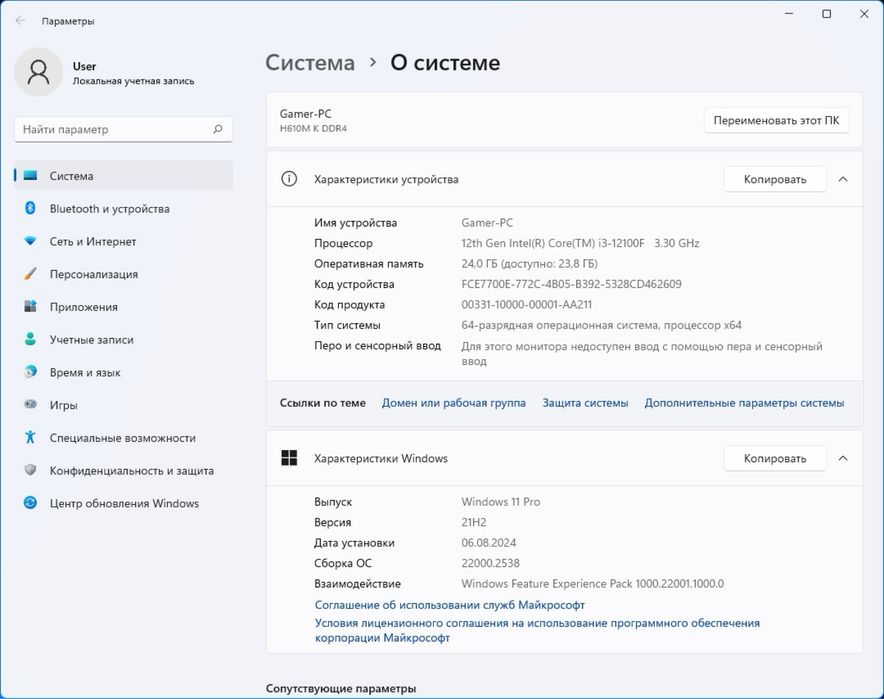Click the Система breadcrumb in header
This screenshot has width=884, height=699.
[310, 63]
